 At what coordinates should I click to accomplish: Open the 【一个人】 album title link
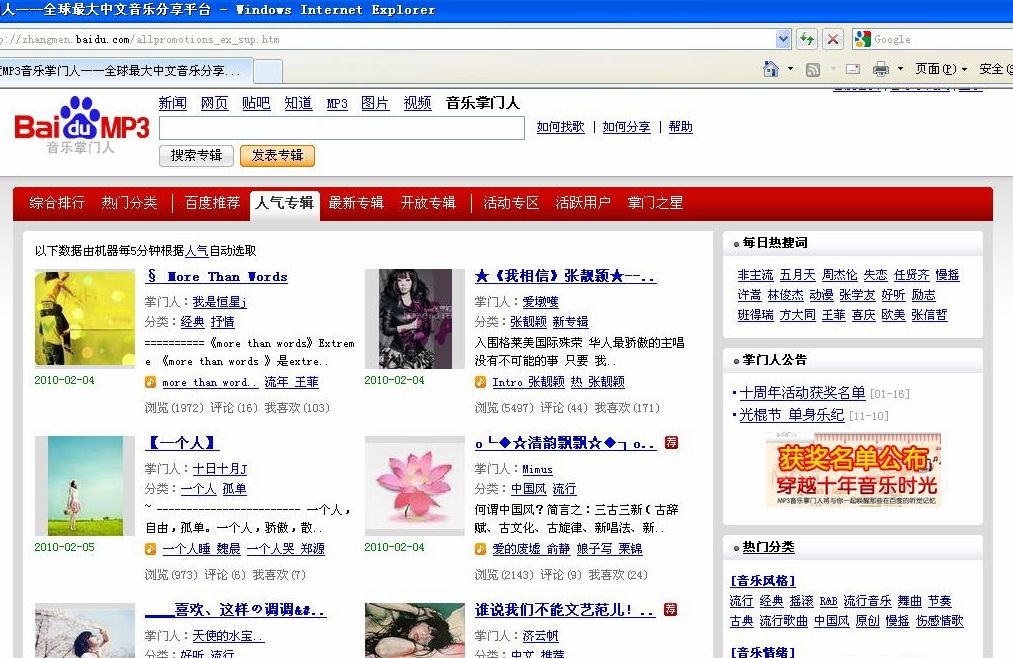[x=182, y=442]
